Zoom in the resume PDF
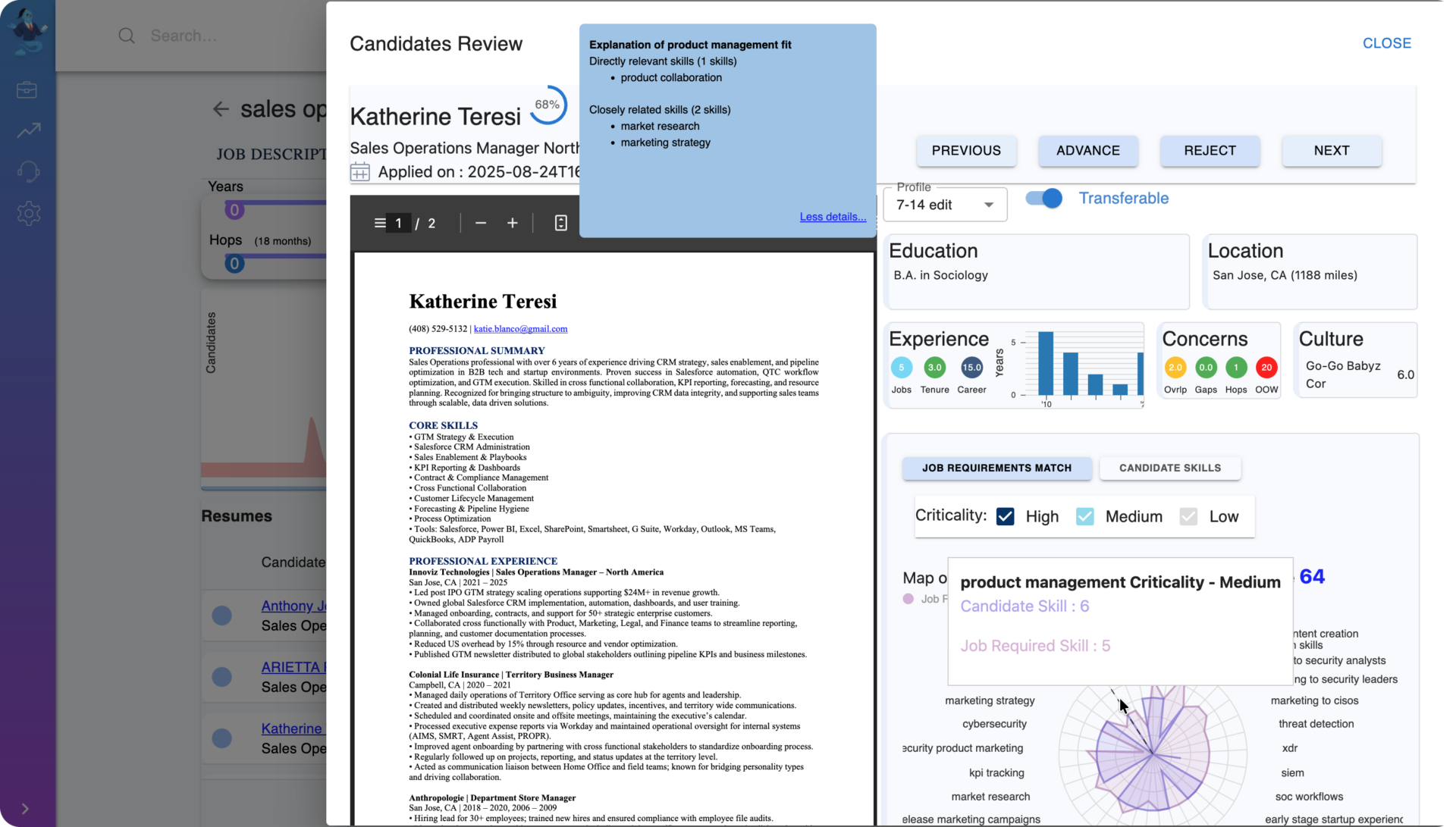The width and height of the screenshot is (1456, 827). coord(513,223)
